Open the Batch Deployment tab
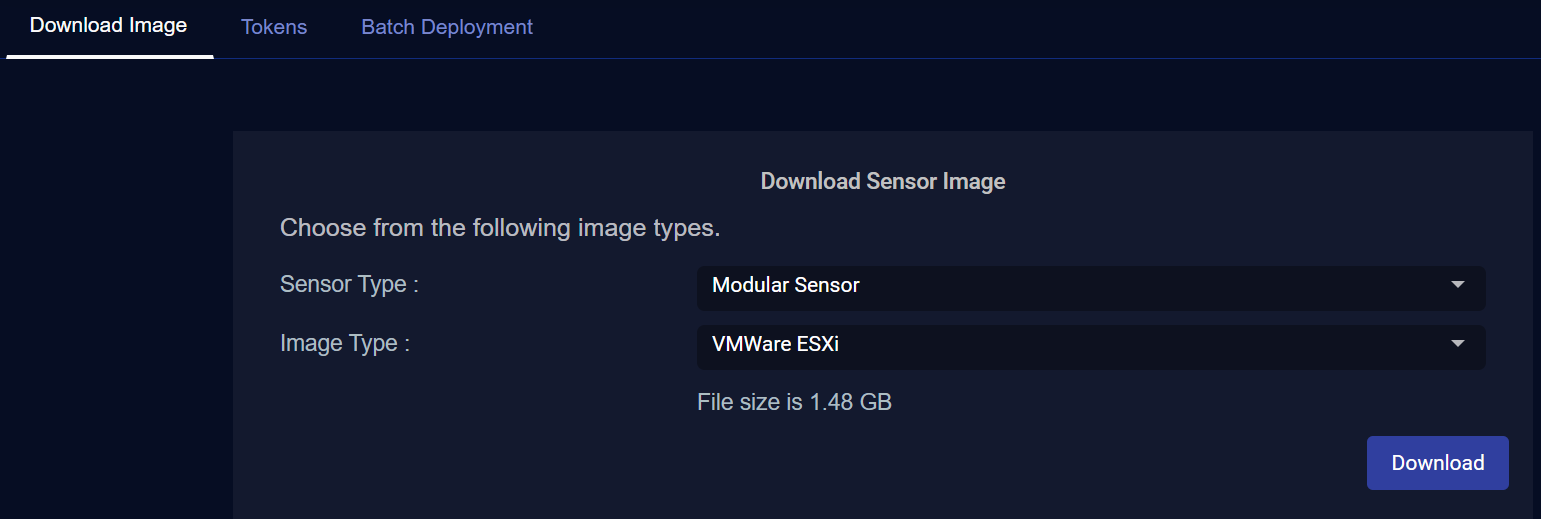 (x=447, y=27)
